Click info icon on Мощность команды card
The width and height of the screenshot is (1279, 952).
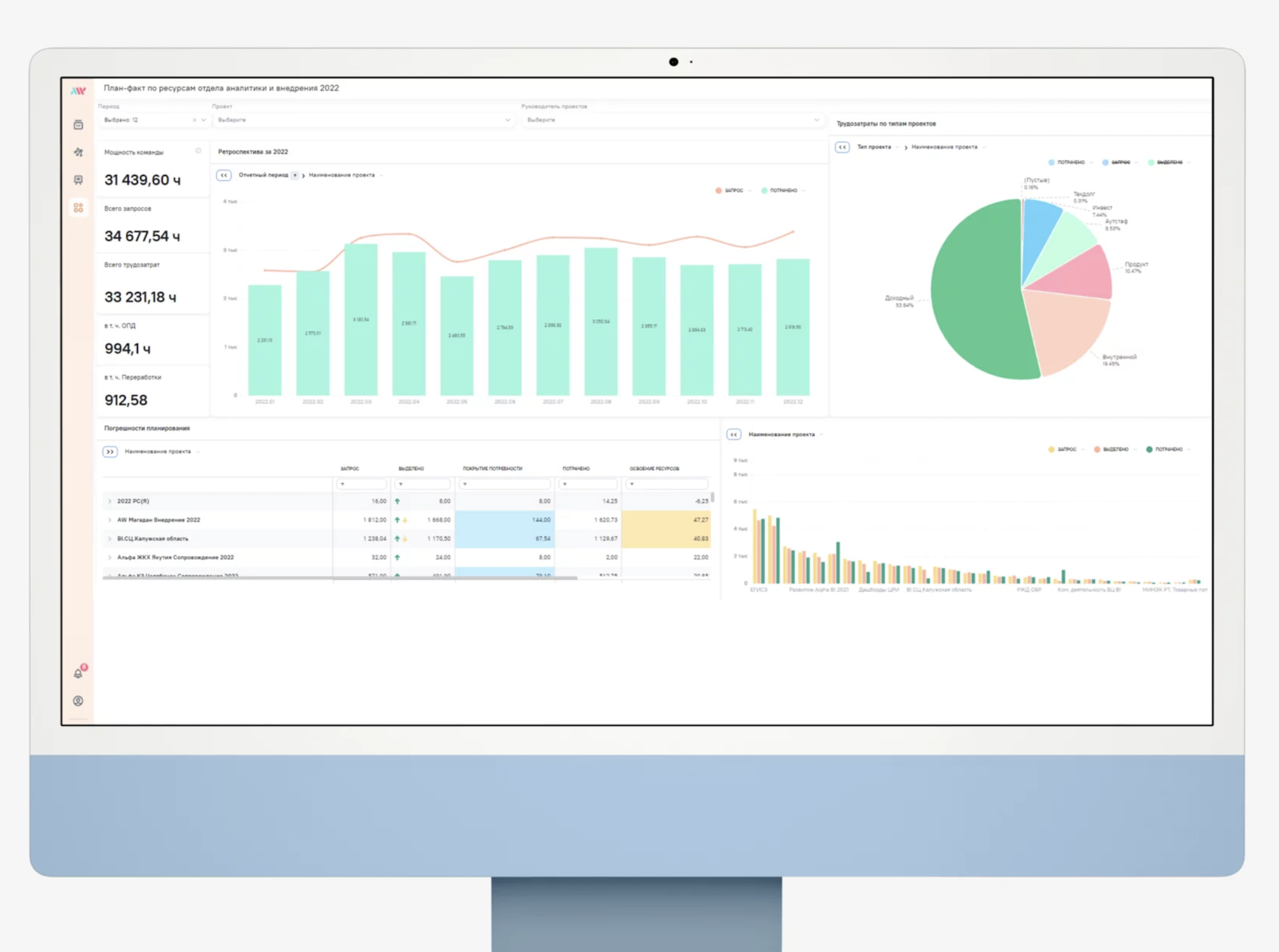point(199,151)
